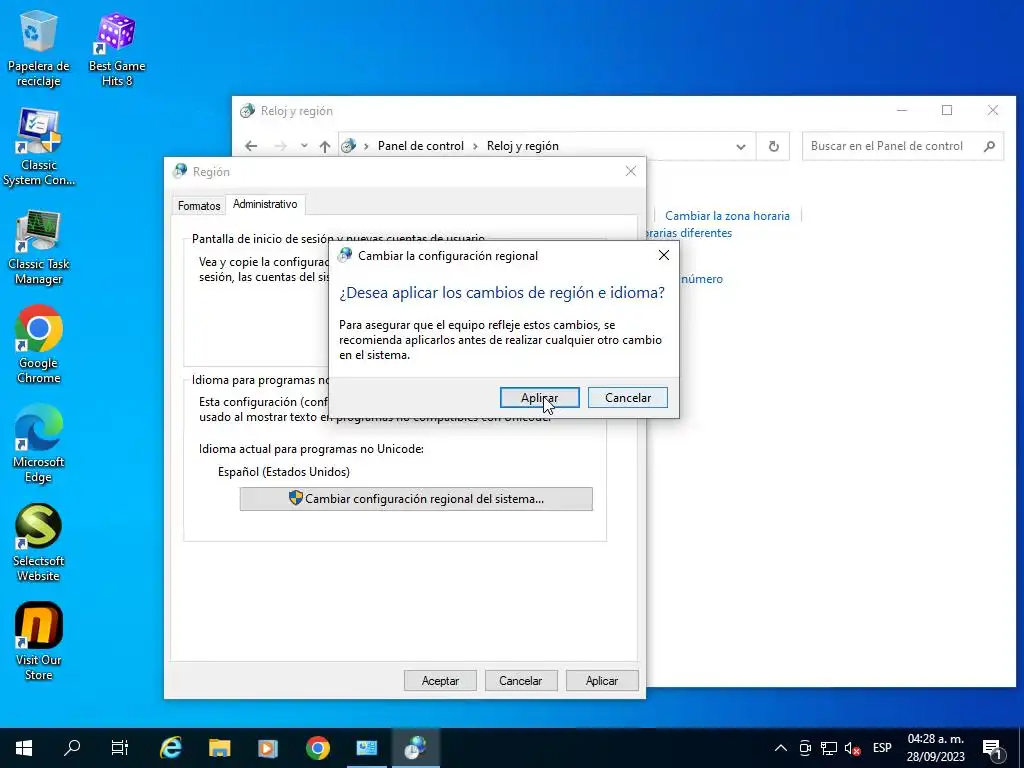Go back in the Control Panel window
Image resolution: width=1024 pixels, height=768 pixels.
(x=251, y=146)
